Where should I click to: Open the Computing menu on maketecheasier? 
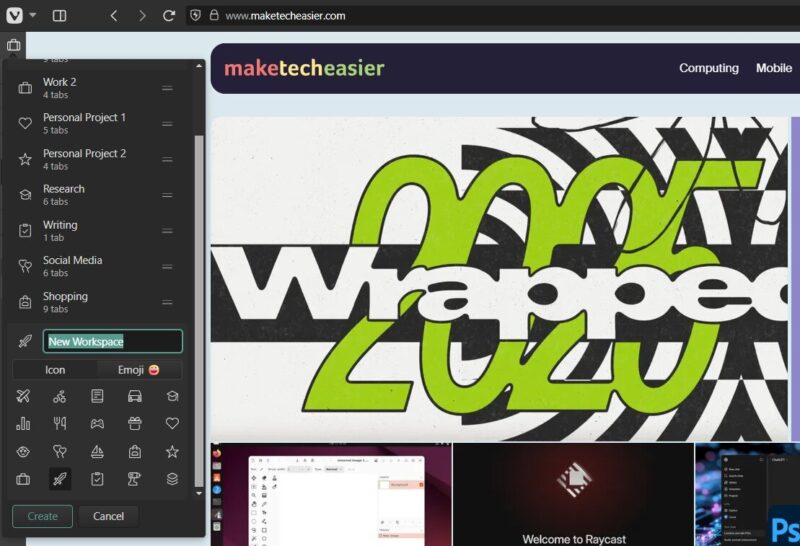[709, 68]
